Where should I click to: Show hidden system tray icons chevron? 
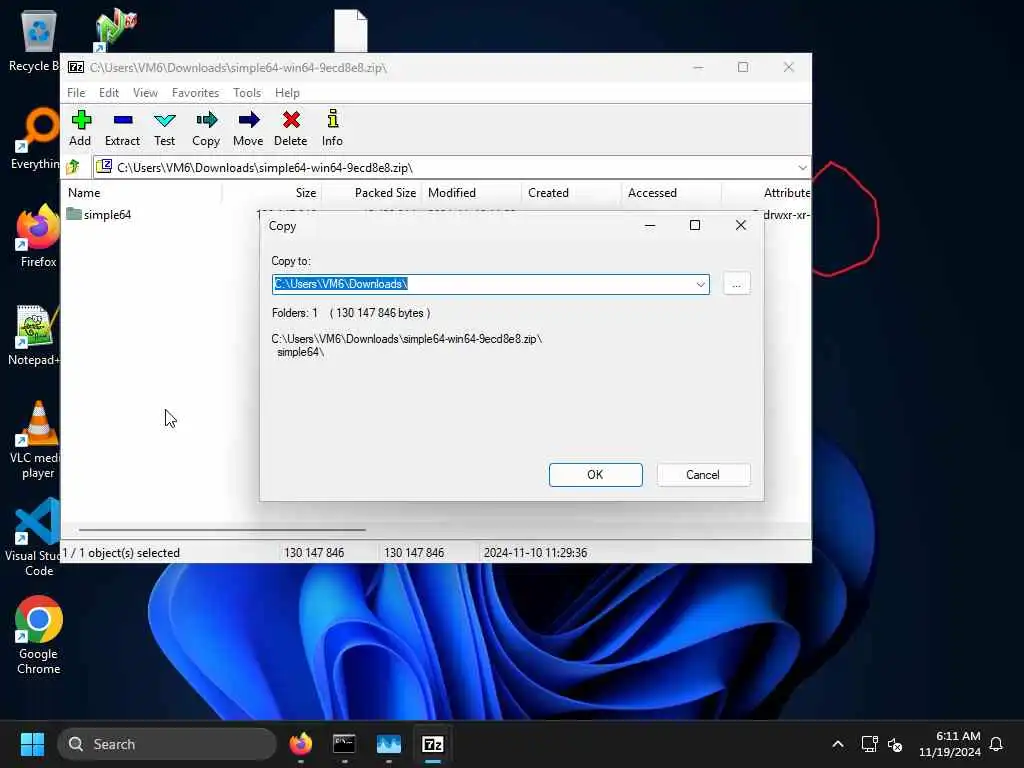[838, 744]
